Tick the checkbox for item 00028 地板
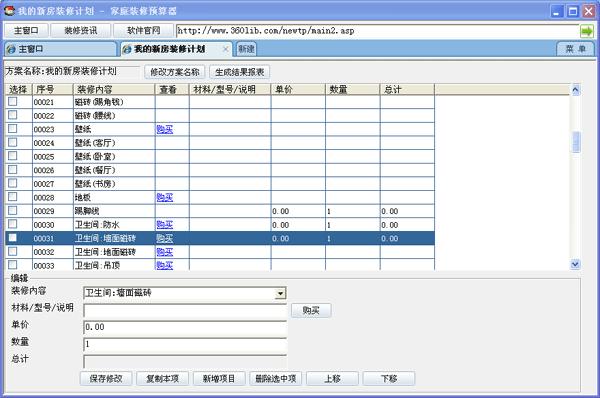The height and width of the screenshot is (398, 600). pos(13,197)
